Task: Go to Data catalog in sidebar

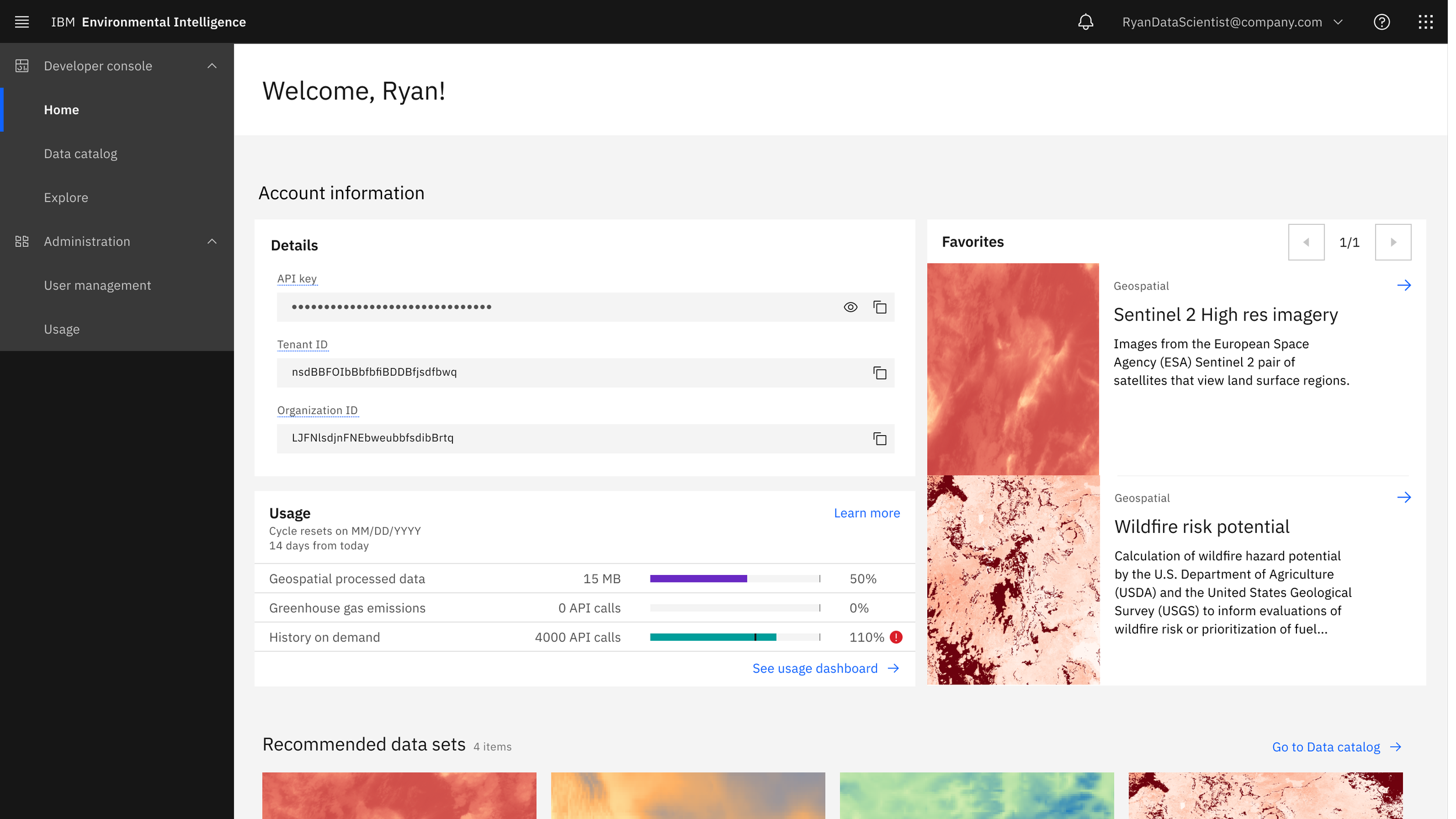Action: coord(80,154)
